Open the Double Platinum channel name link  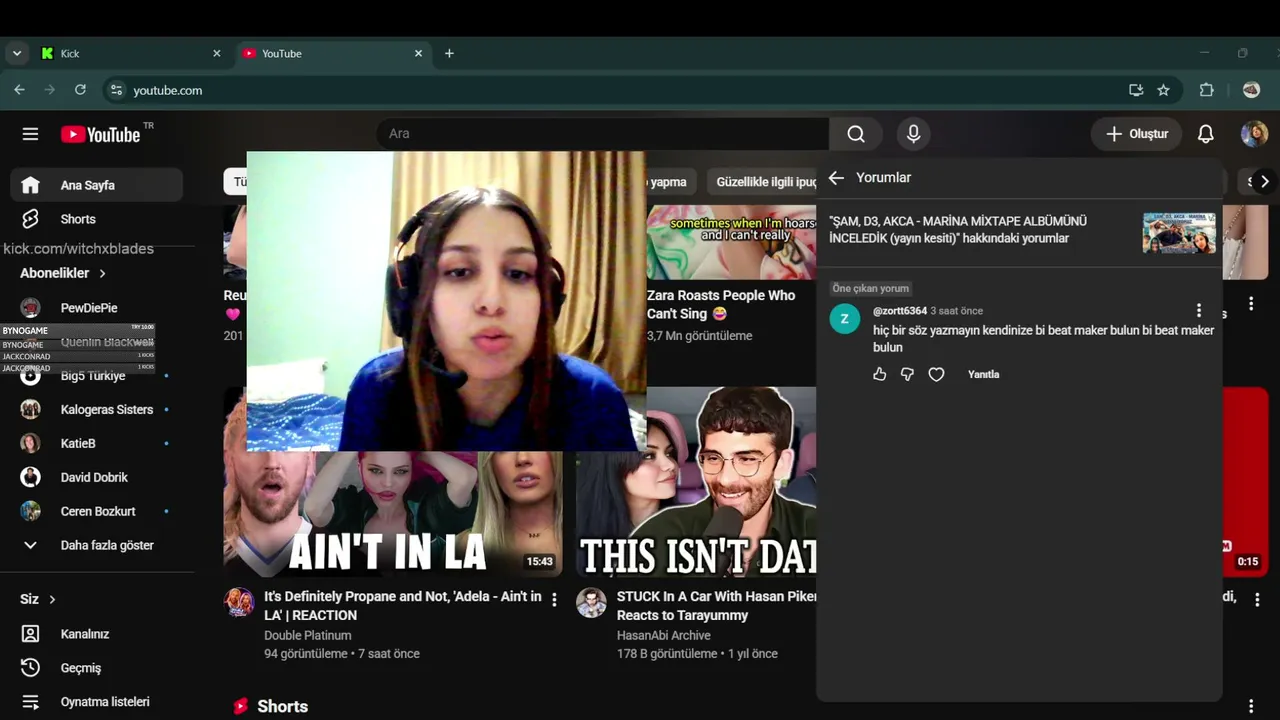(308, 635)
